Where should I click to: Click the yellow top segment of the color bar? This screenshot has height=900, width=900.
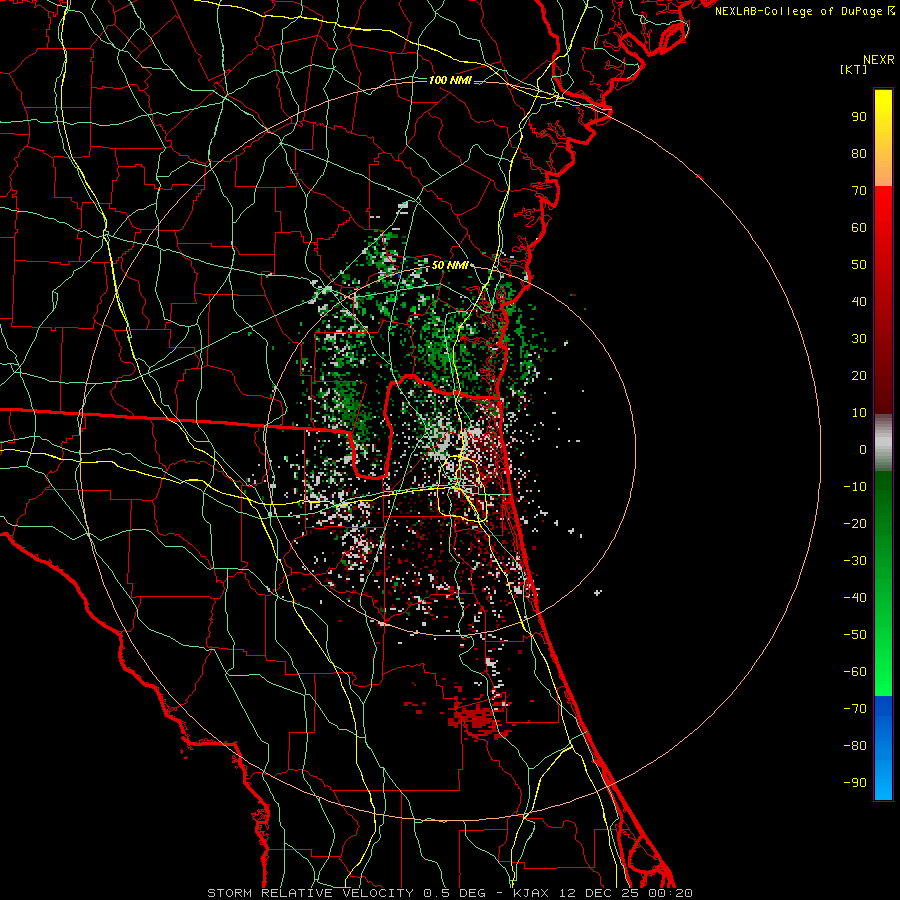(x=883, y=138)
